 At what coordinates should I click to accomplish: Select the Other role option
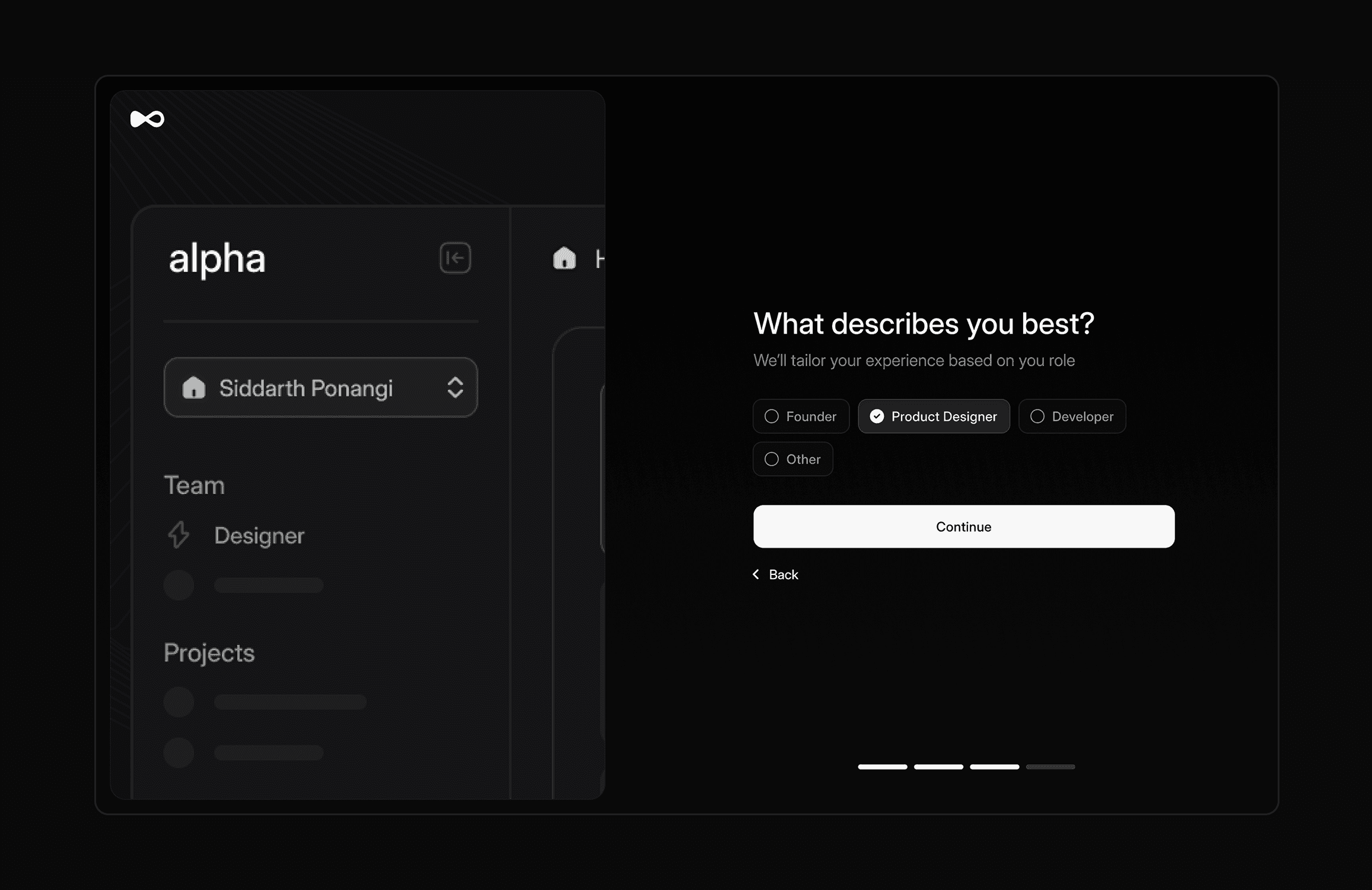coord(793,459)
